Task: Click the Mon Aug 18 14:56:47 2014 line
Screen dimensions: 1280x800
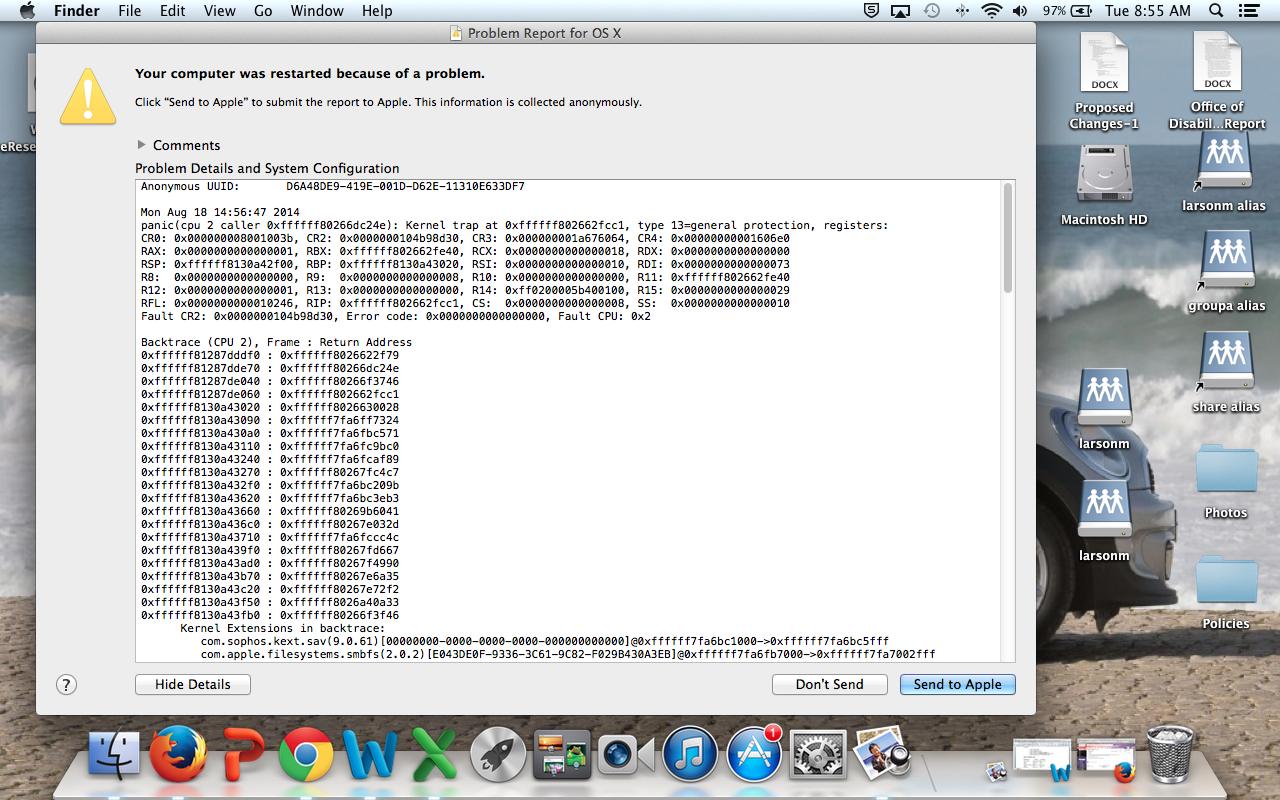Action: point(220,212)
